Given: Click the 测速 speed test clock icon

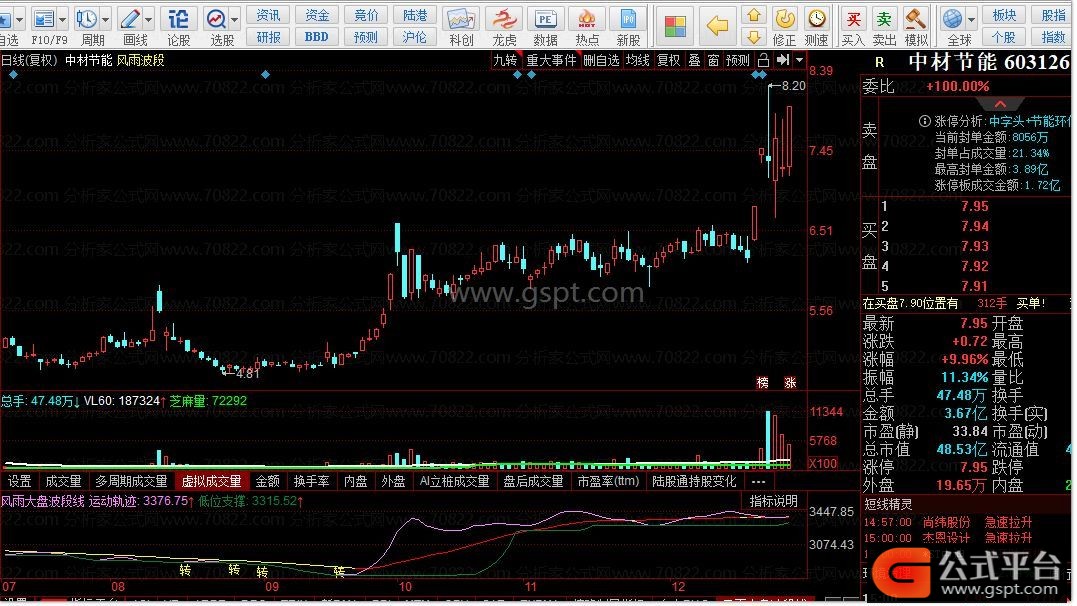Looking at the screenshot, I should point(817,19).
